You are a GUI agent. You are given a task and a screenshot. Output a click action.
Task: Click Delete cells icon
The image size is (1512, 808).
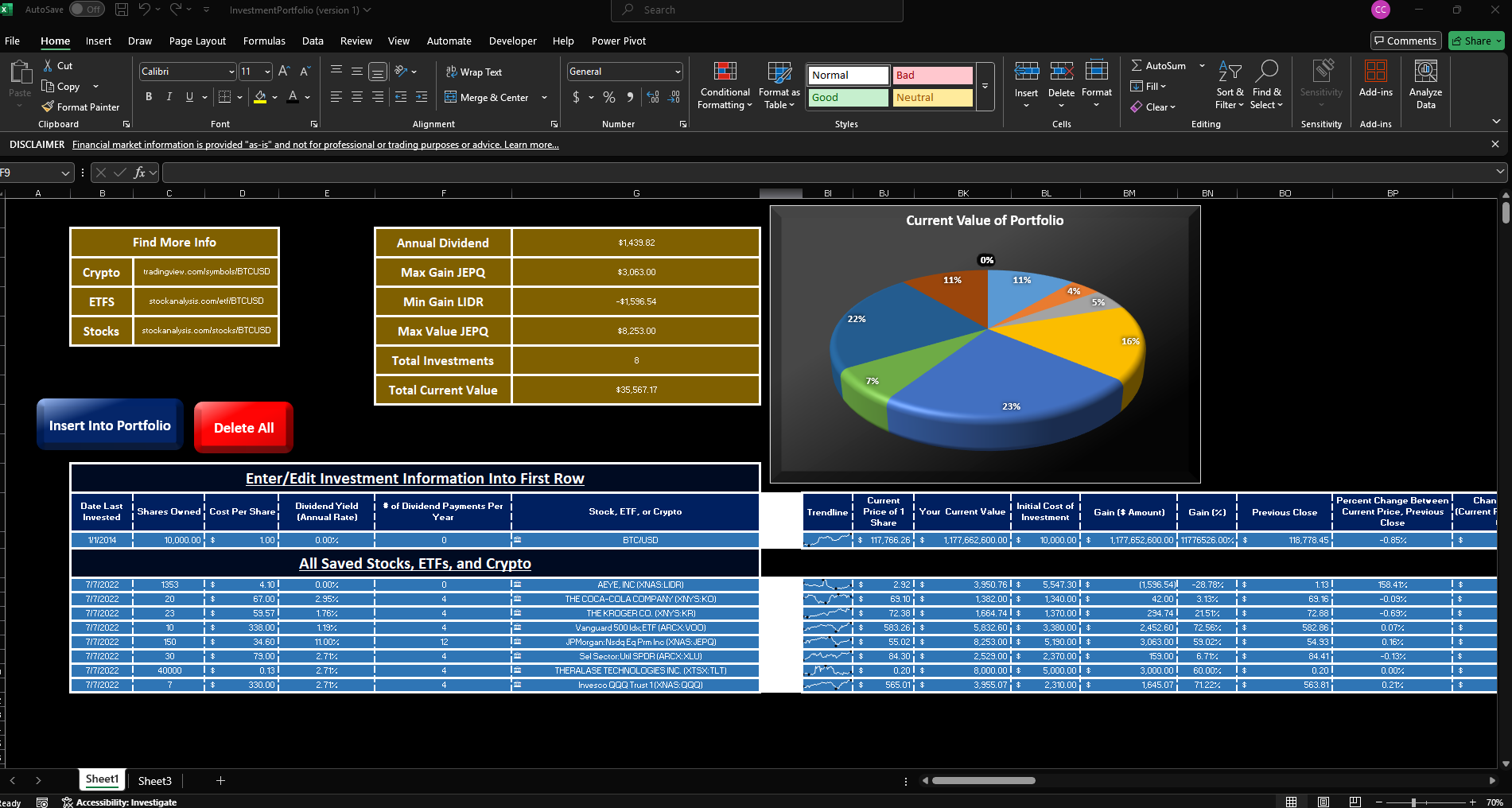1061,72
